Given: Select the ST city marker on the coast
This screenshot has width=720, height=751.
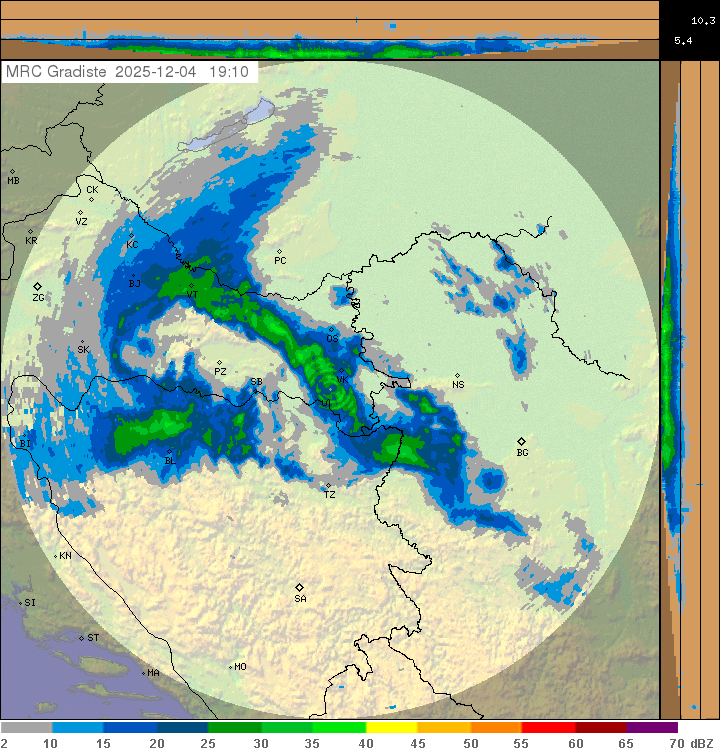Looking at the screenshot, I should pyautogui.click(x=82, y=637).
